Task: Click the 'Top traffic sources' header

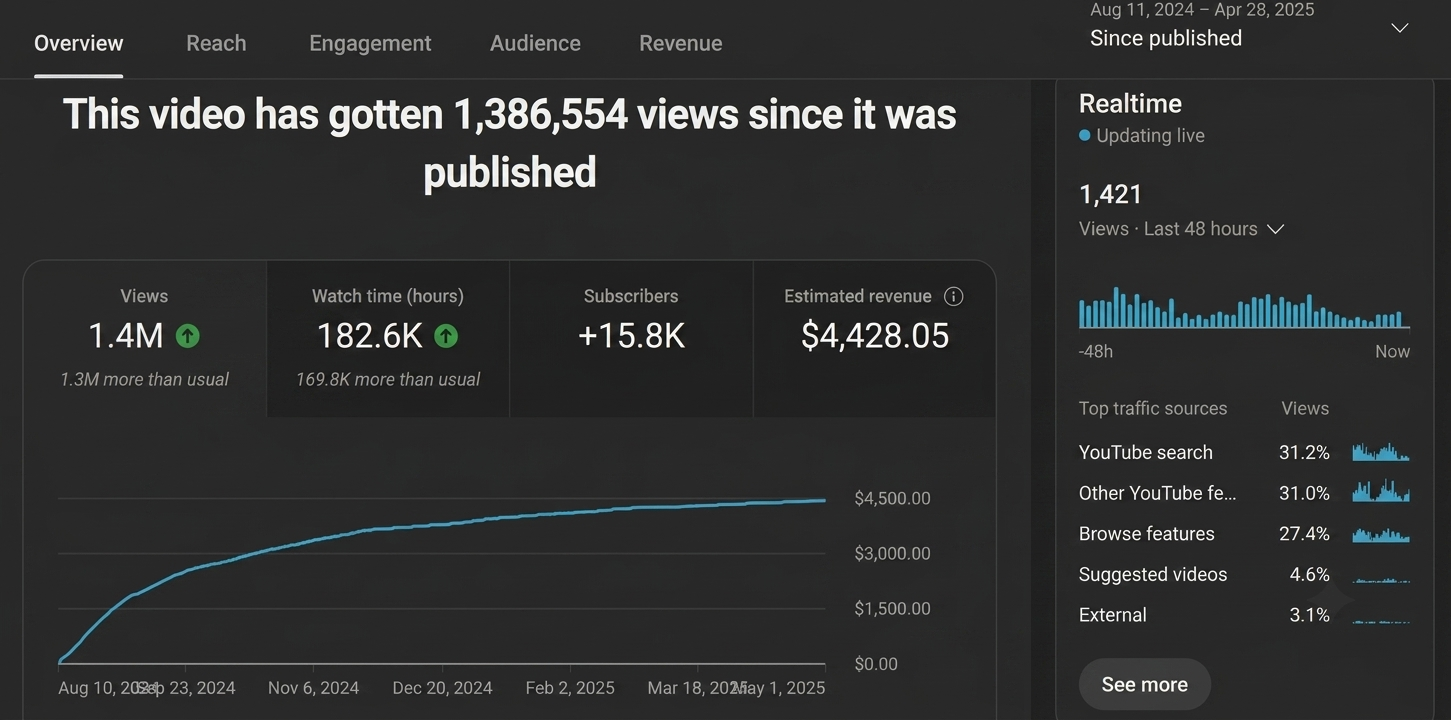Action: coord(1153,408)
